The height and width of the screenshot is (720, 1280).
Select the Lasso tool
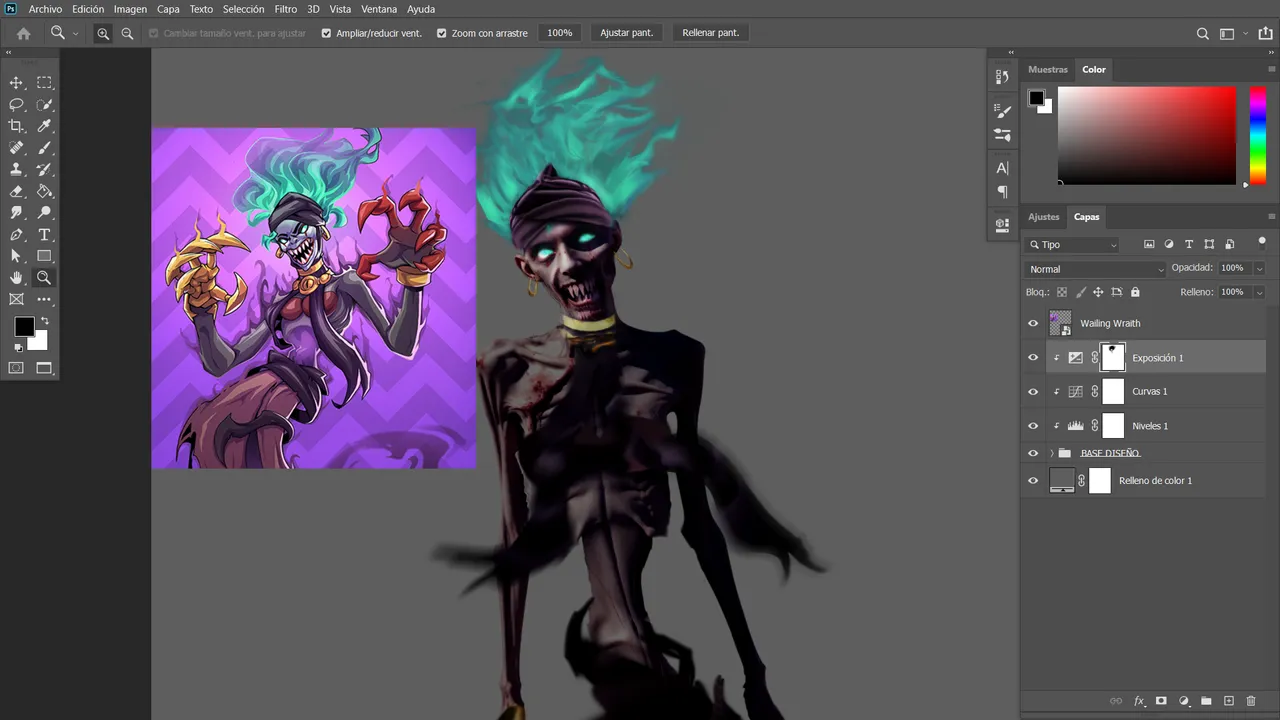click(x=16, y=104)
